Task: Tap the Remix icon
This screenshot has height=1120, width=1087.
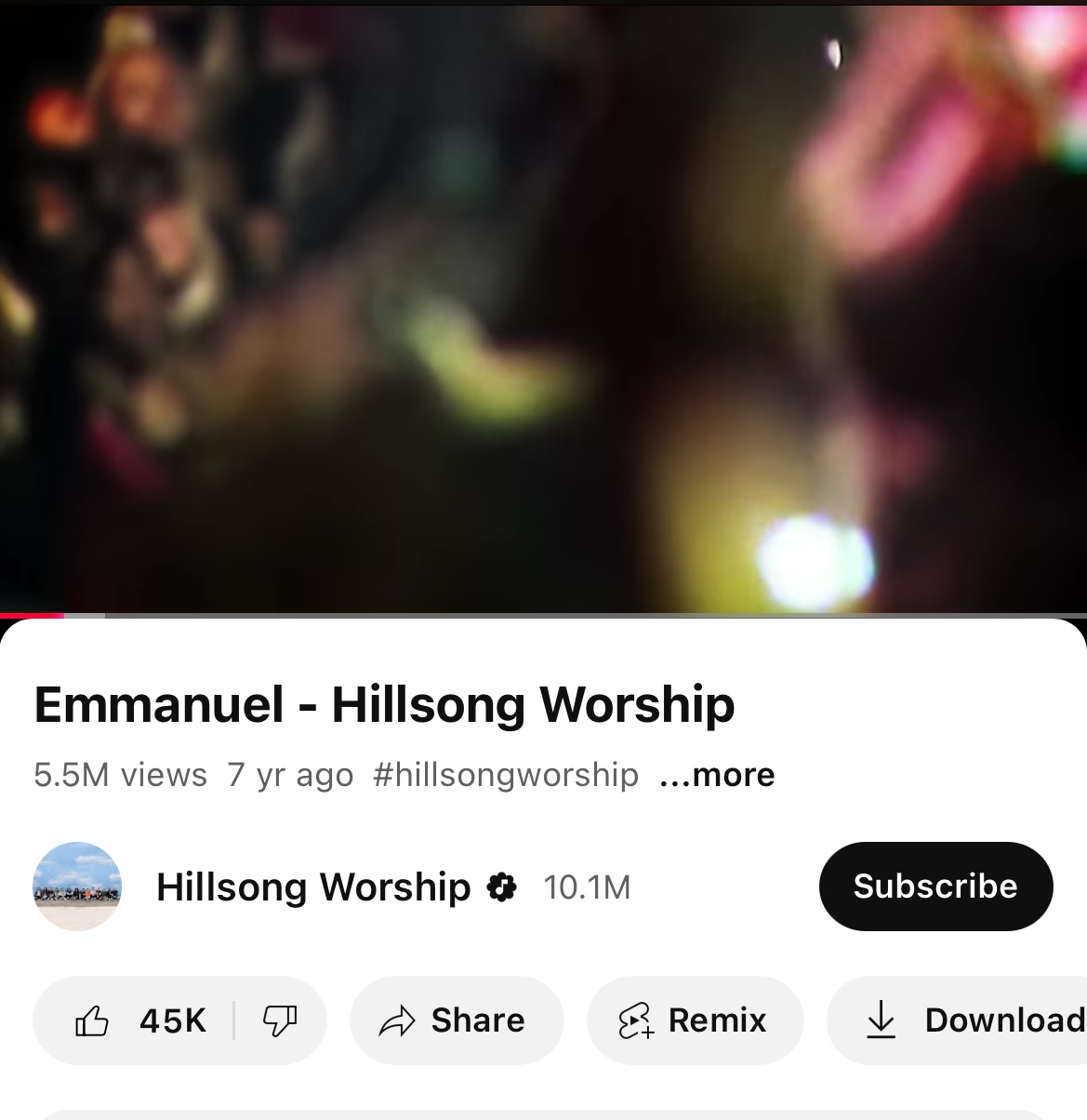Action: (635, 1020)
